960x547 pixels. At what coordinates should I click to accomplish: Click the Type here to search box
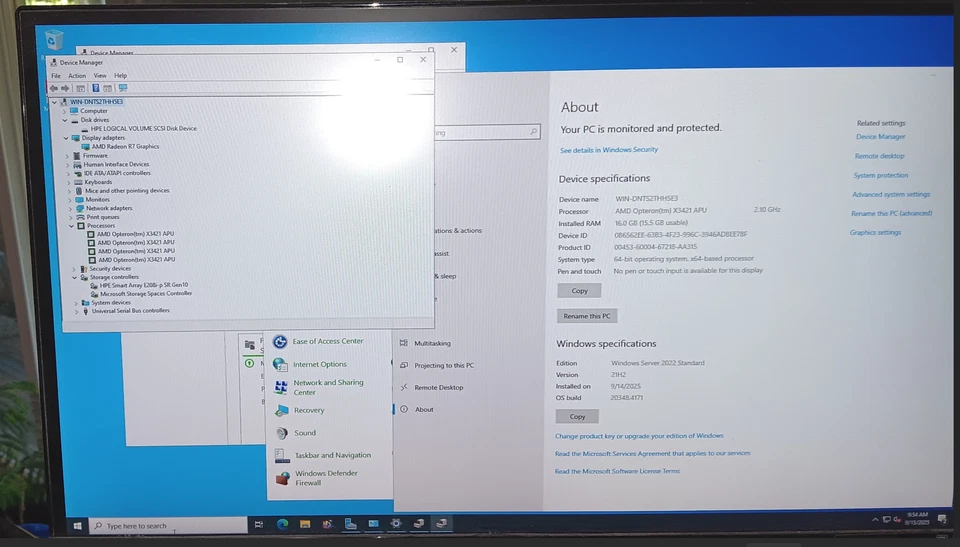click(168, 526)
